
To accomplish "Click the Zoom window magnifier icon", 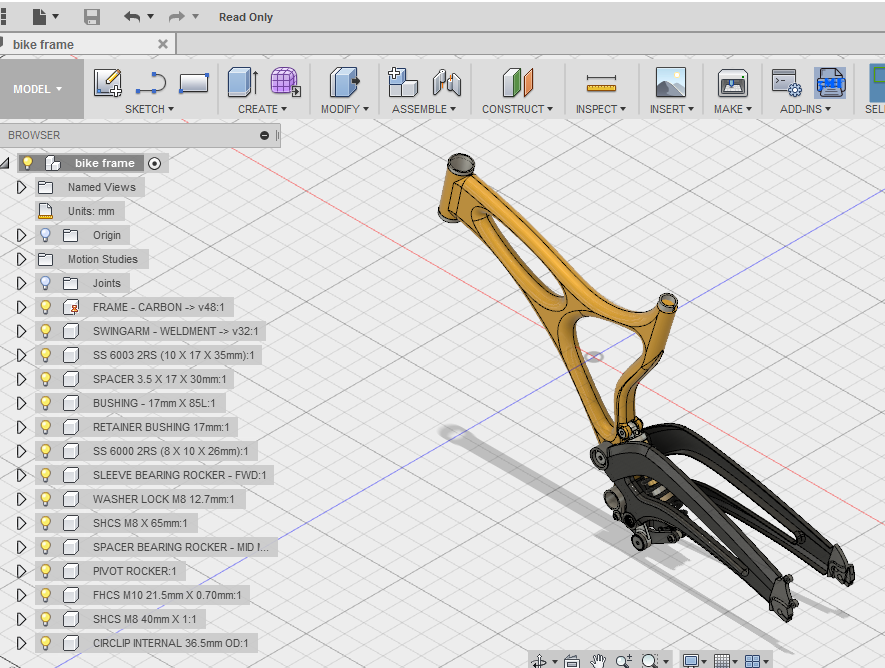I will 650,661.
